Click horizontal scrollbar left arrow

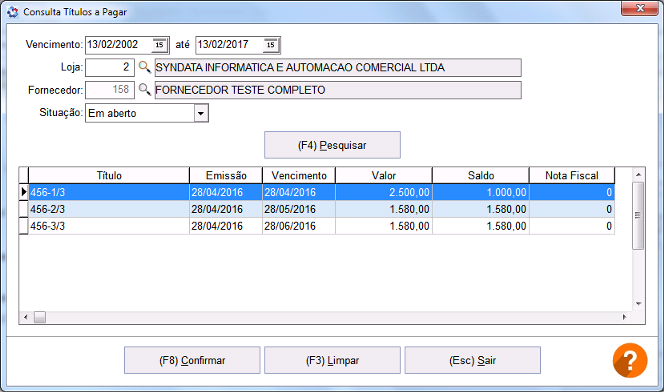(26, 317)
